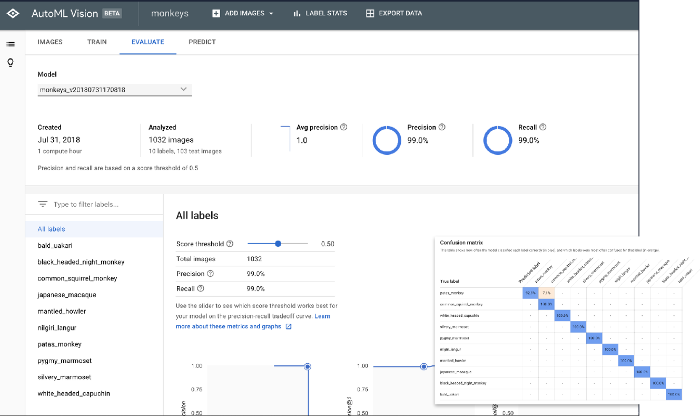Click the monkeys dataset name in header
This screenshot has height=416, width=700.
point(170,13)
